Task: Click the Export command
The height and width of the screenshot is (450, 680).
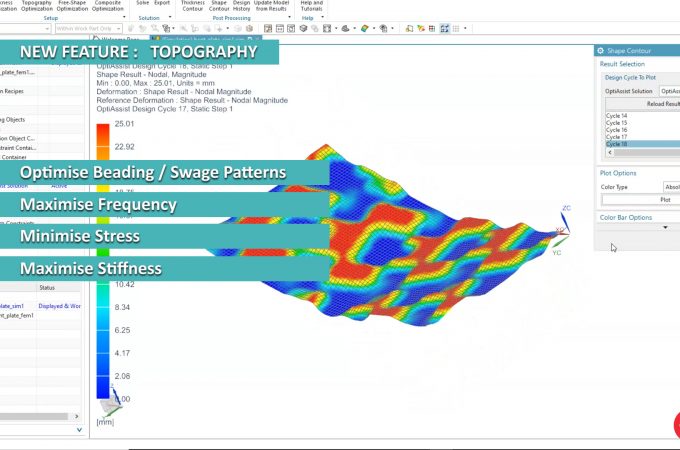Action: (x=162, y=3)
